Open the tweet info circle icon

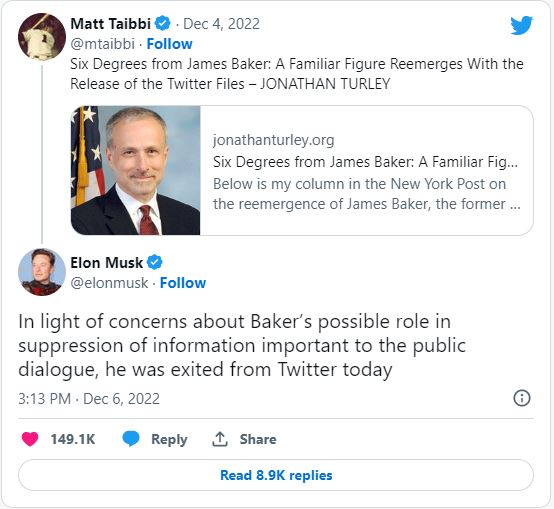521,398
